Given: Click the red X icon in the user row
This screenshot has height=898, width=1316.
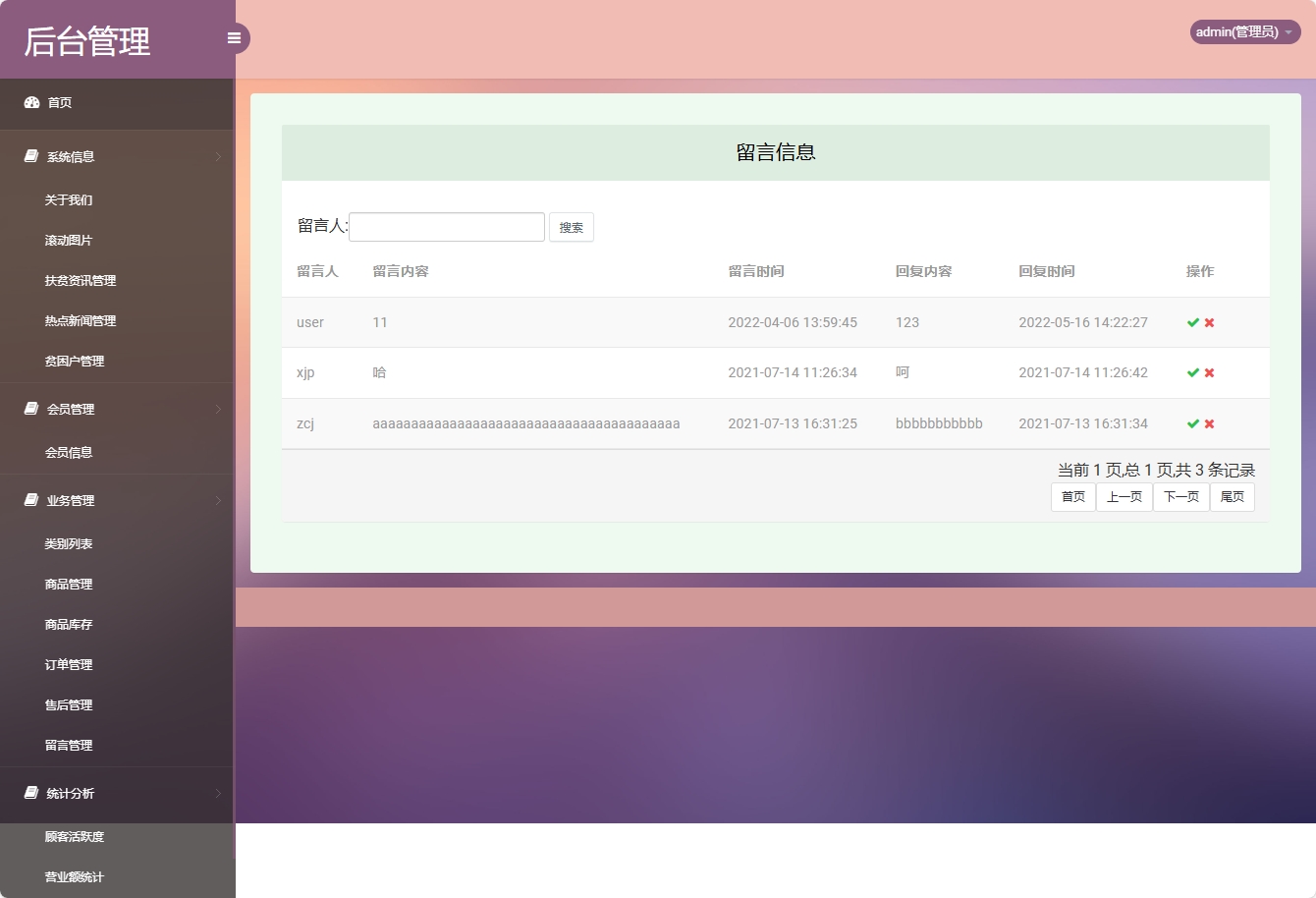Looking at the screenshot, I should [1209, 321].
